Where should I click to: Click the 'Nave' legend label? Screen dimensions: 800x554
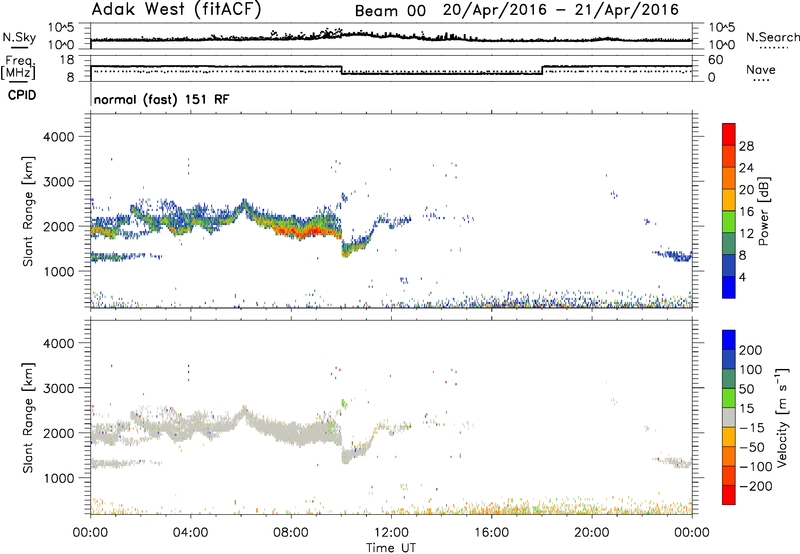coord(761,69)
